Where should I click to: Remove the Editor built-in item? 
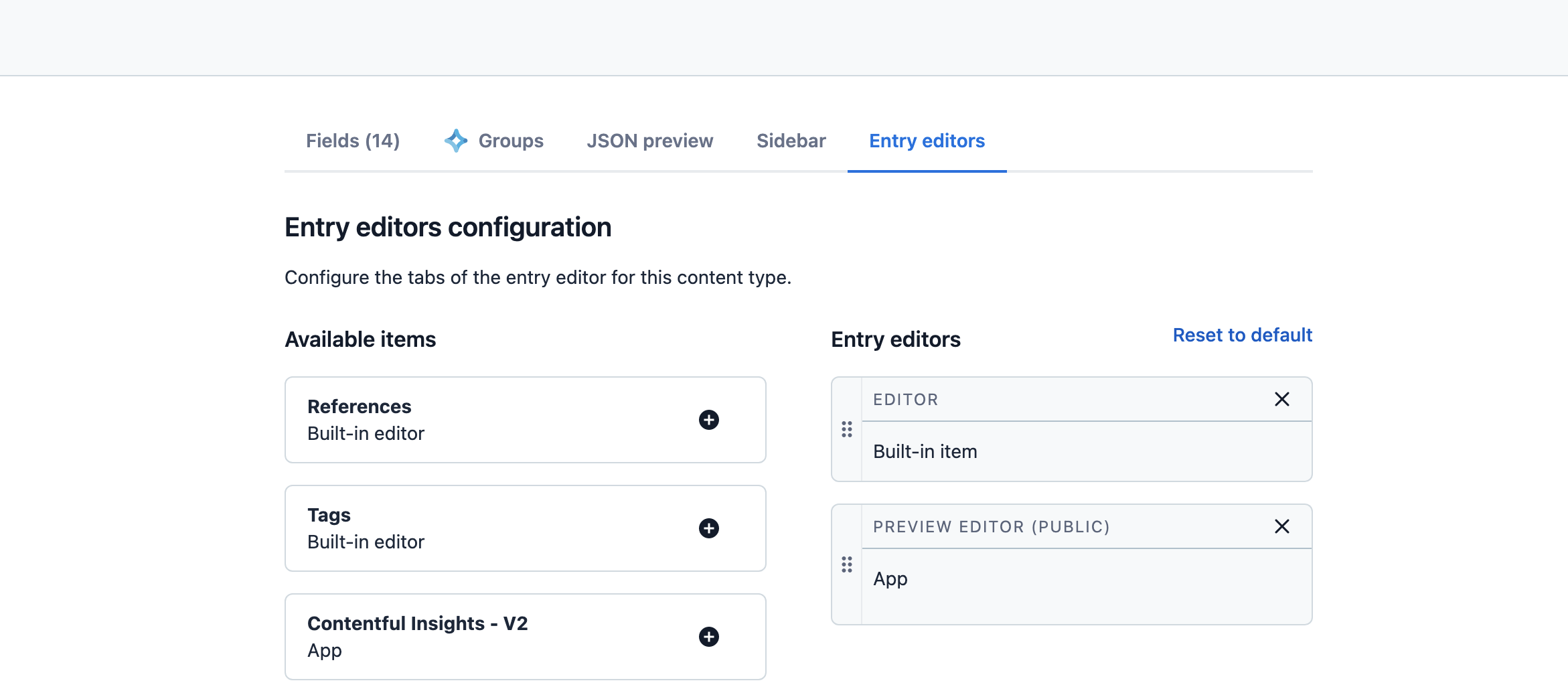(1281, 400)
